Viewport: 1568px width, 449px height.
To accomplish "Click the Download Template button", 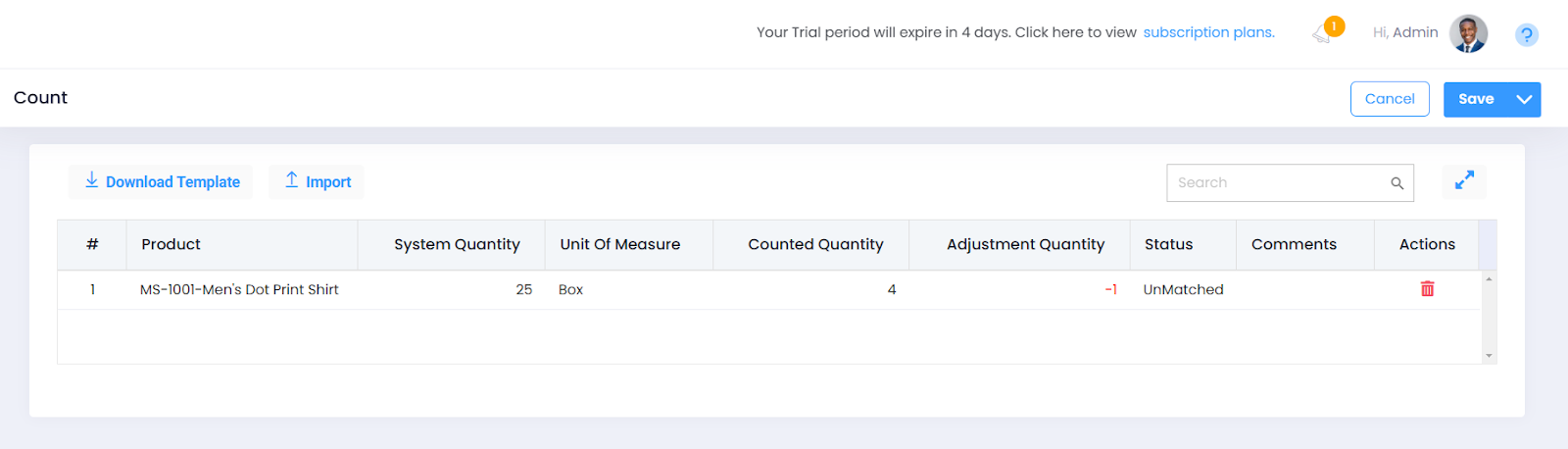I will click(x=162, y=181).
